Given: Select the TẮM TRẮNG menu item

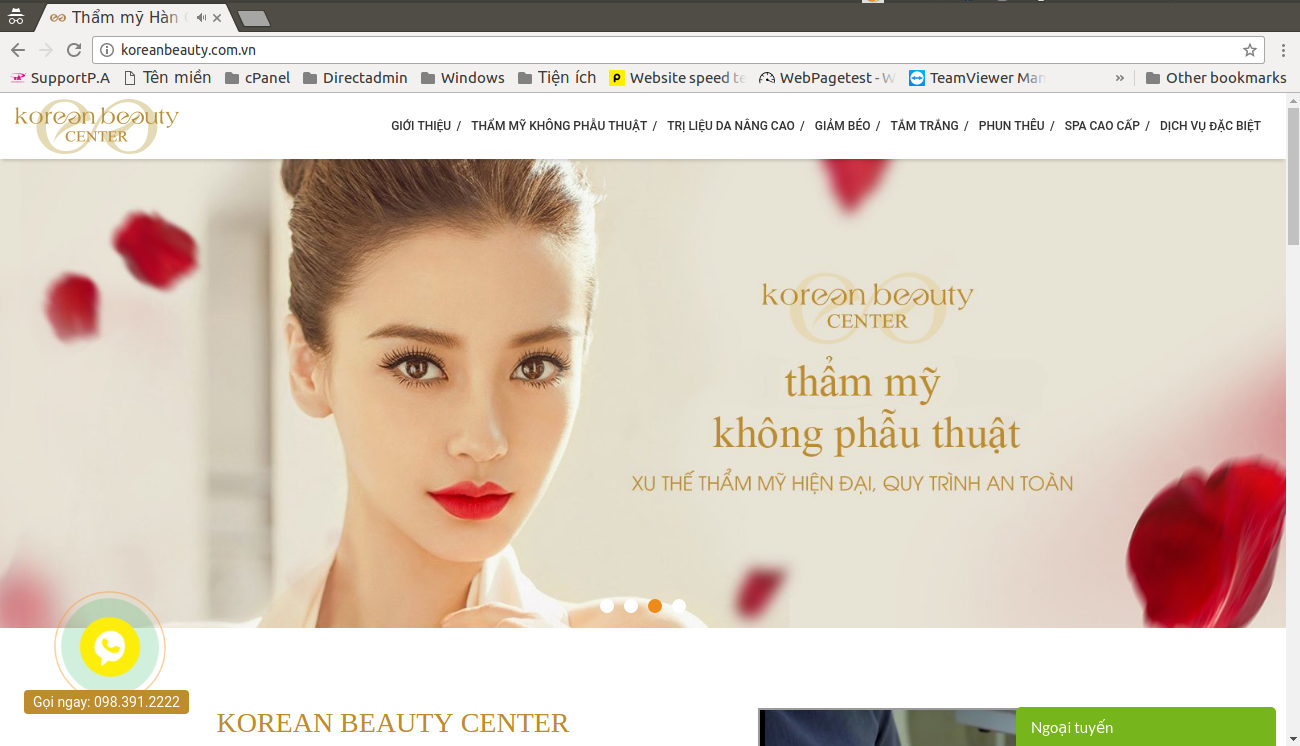Looking at the screenshot, I should pyautogui.click(x=924, y=126).
